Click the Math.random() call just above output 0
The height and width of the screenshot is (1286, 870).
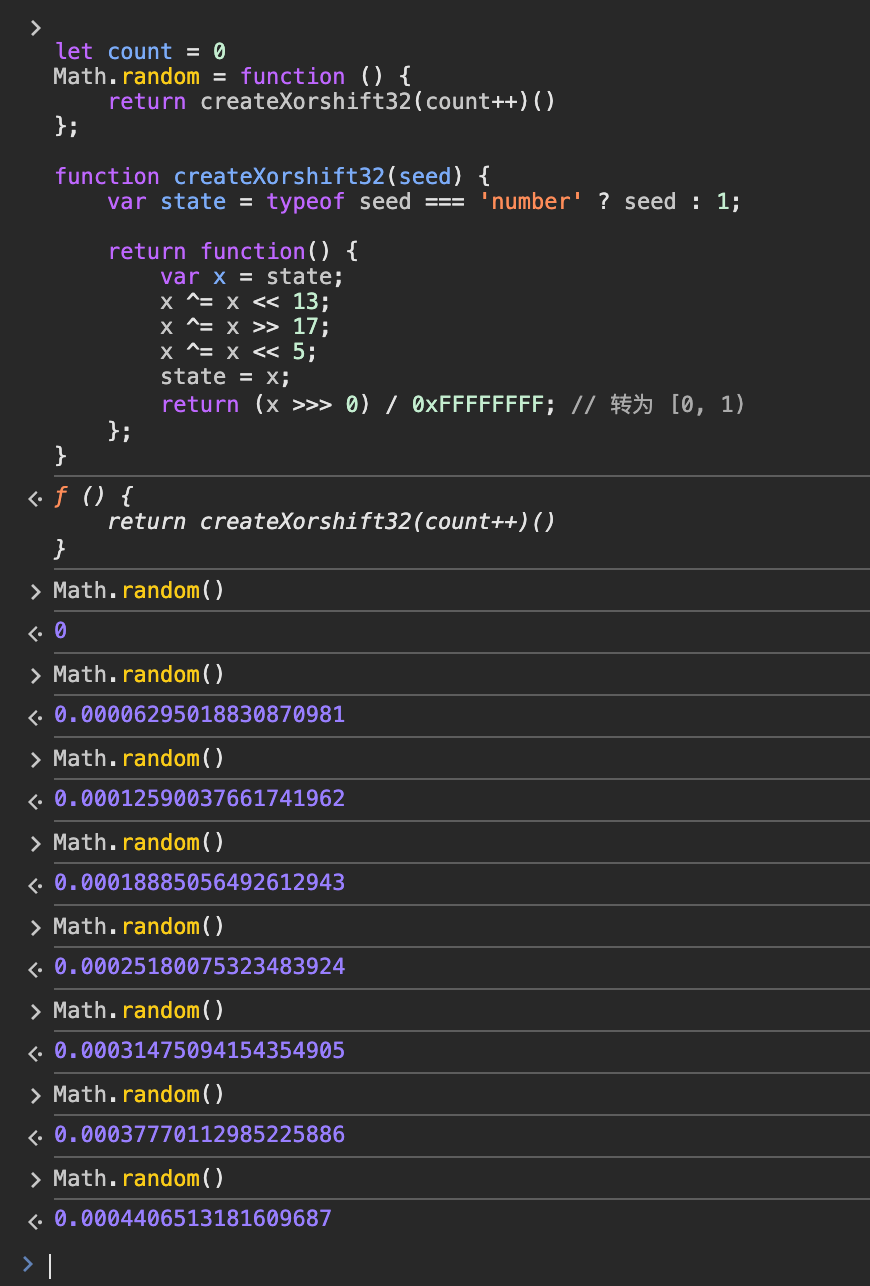pos(139,591)
